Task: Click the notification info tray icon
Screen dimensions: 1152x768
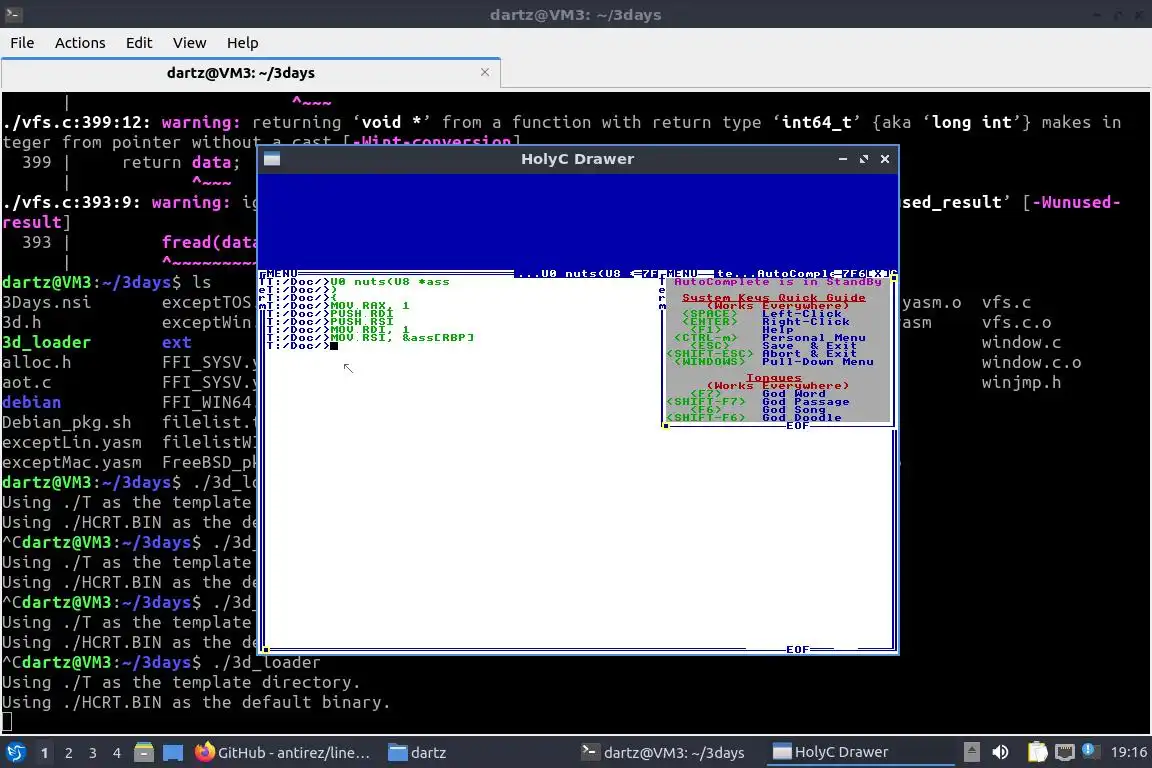Action: [x=1090, y=751]
